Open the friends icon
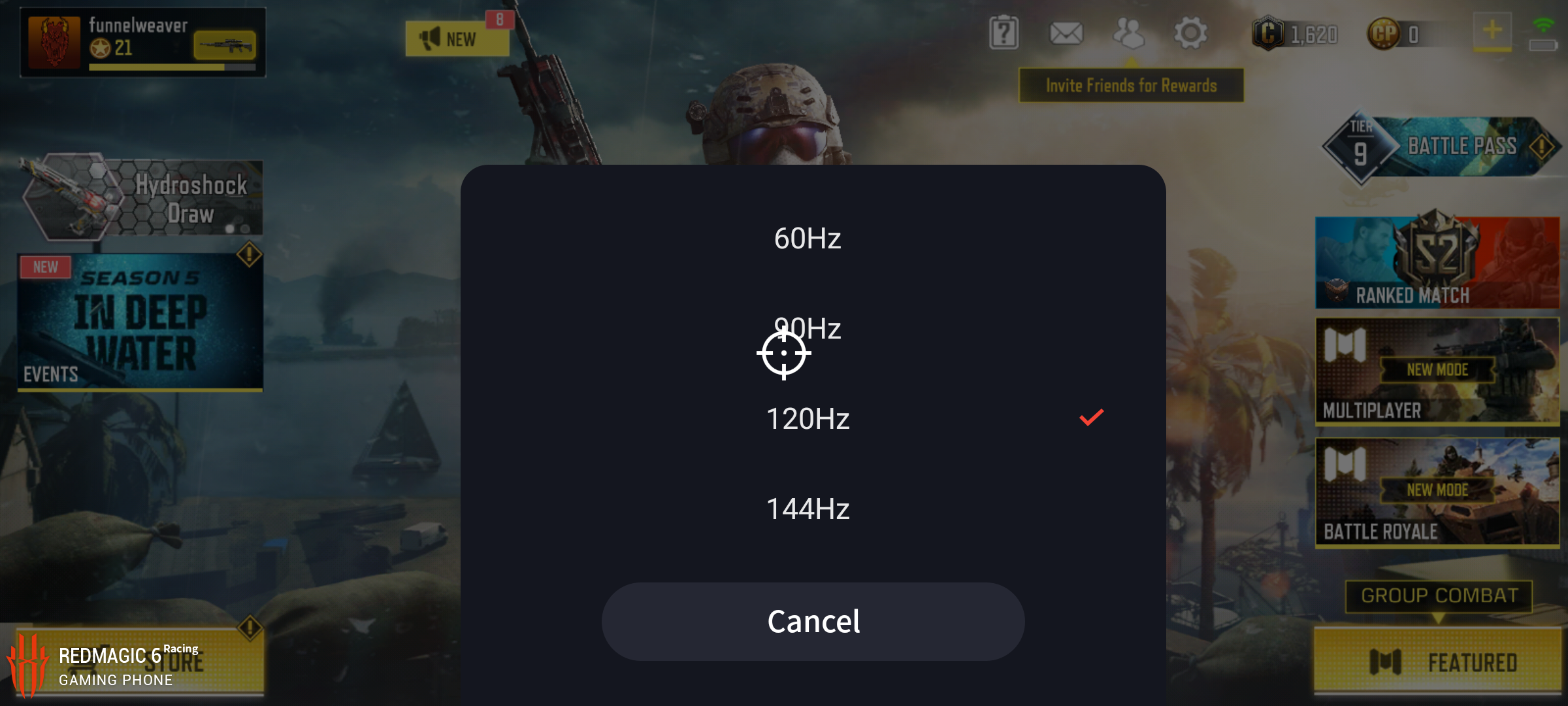 pyautogui.click(x=1128, y=33)
